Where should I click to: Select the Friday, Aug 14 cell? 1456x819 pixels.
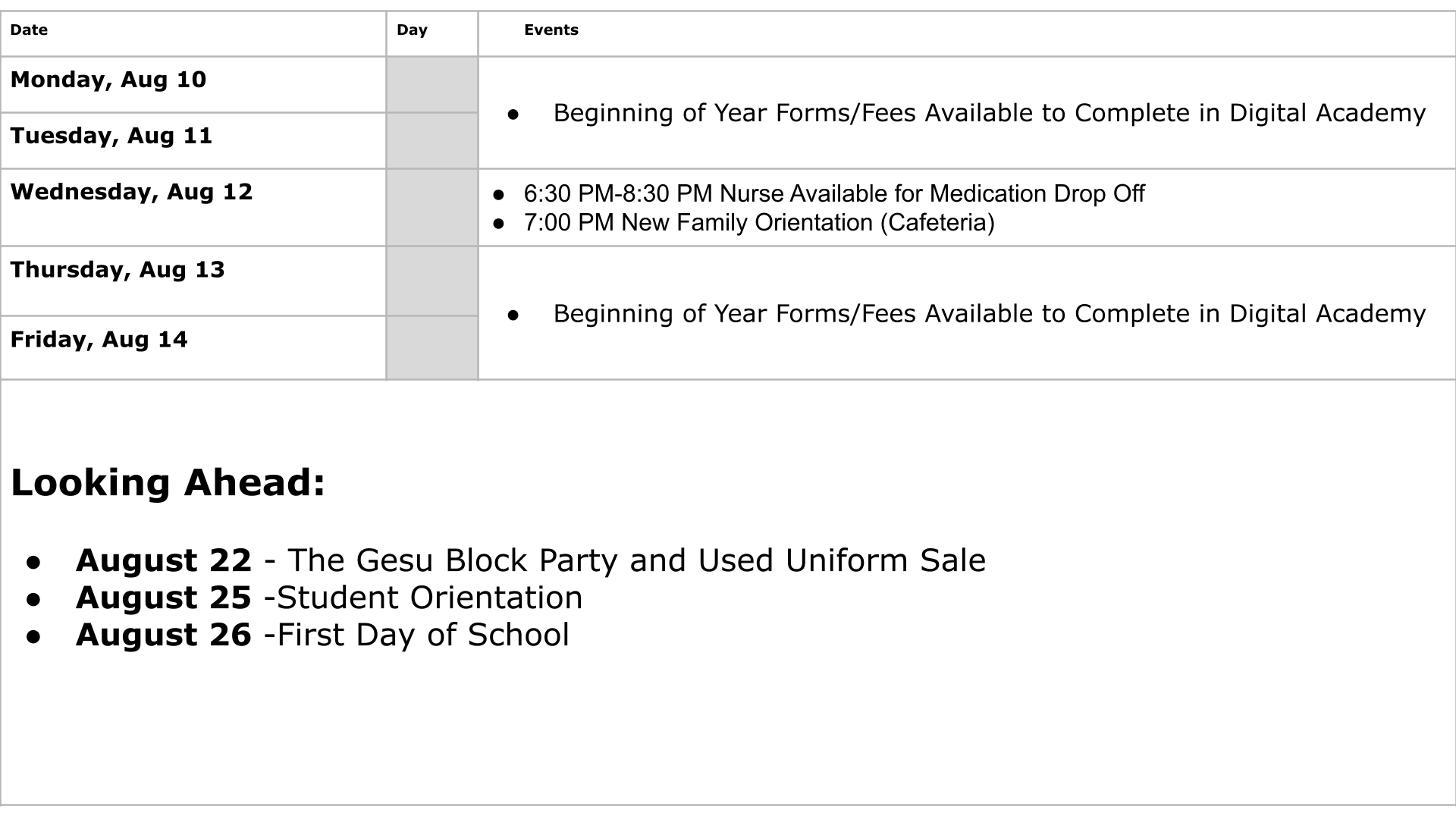pyautogui.click(x=193, y=347)
